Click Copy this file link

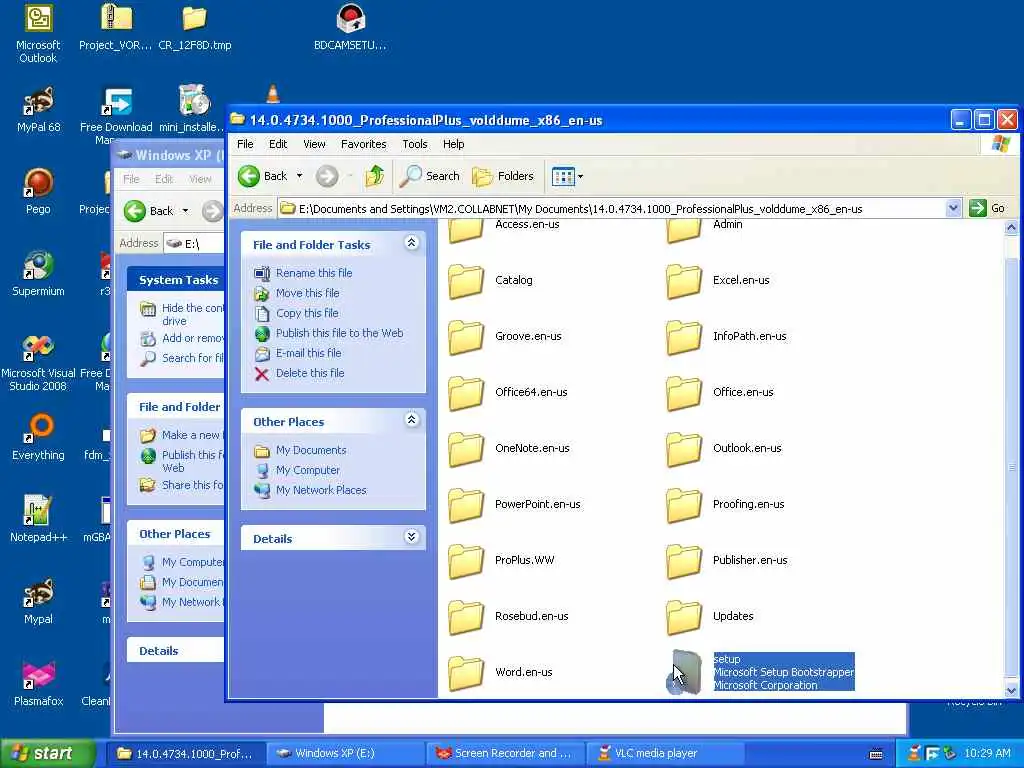307,313
